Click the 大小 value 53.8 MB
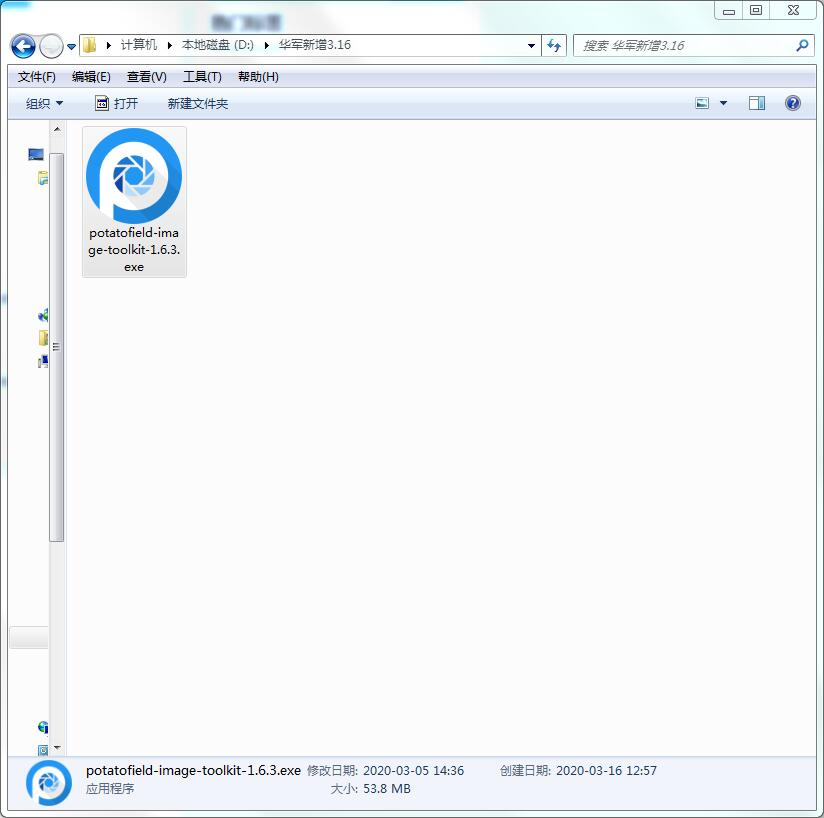This screenshot has height=818, width=824. (387, 789)
